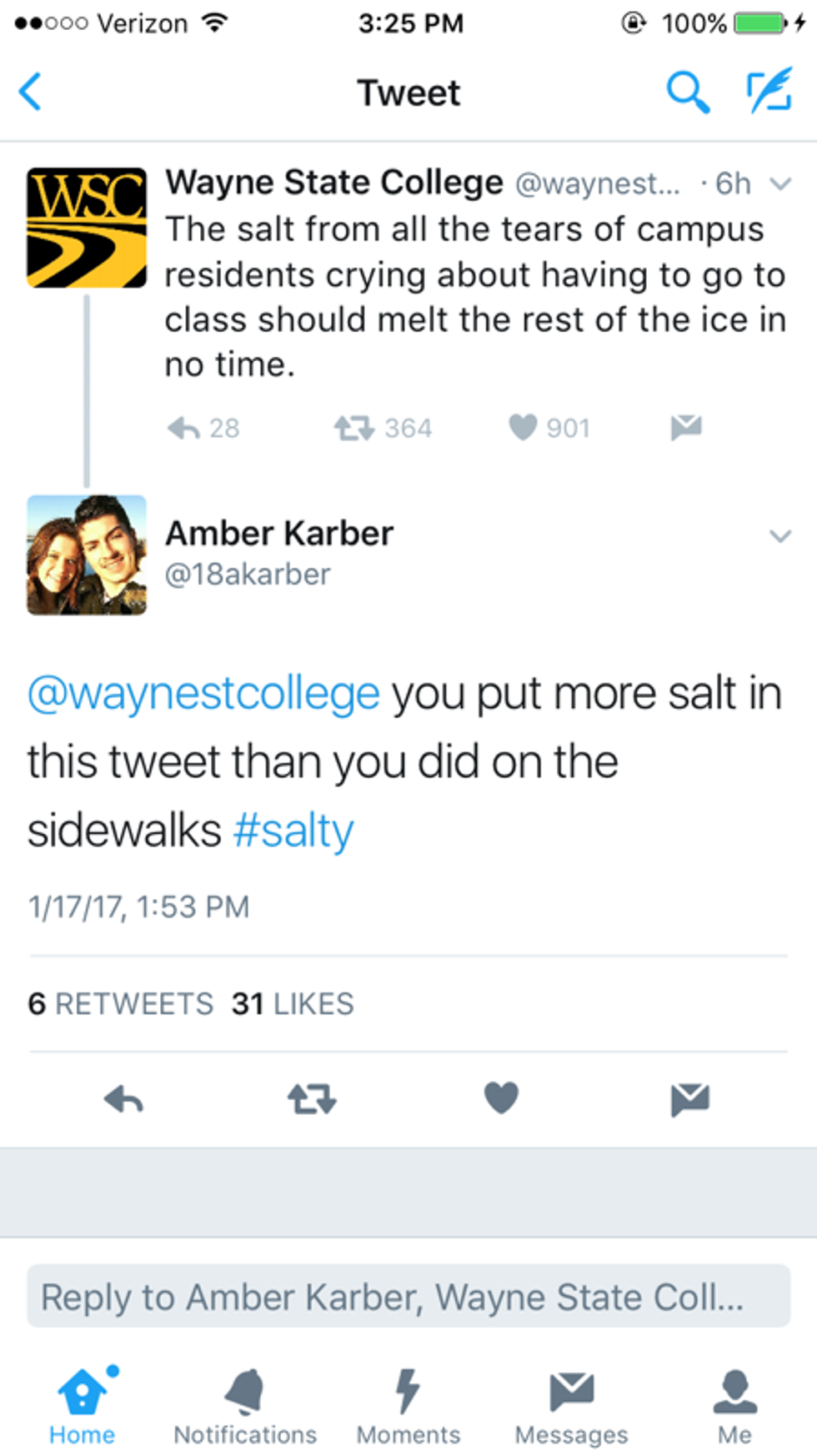Open search with the magnifier icon

pos(687,92)
